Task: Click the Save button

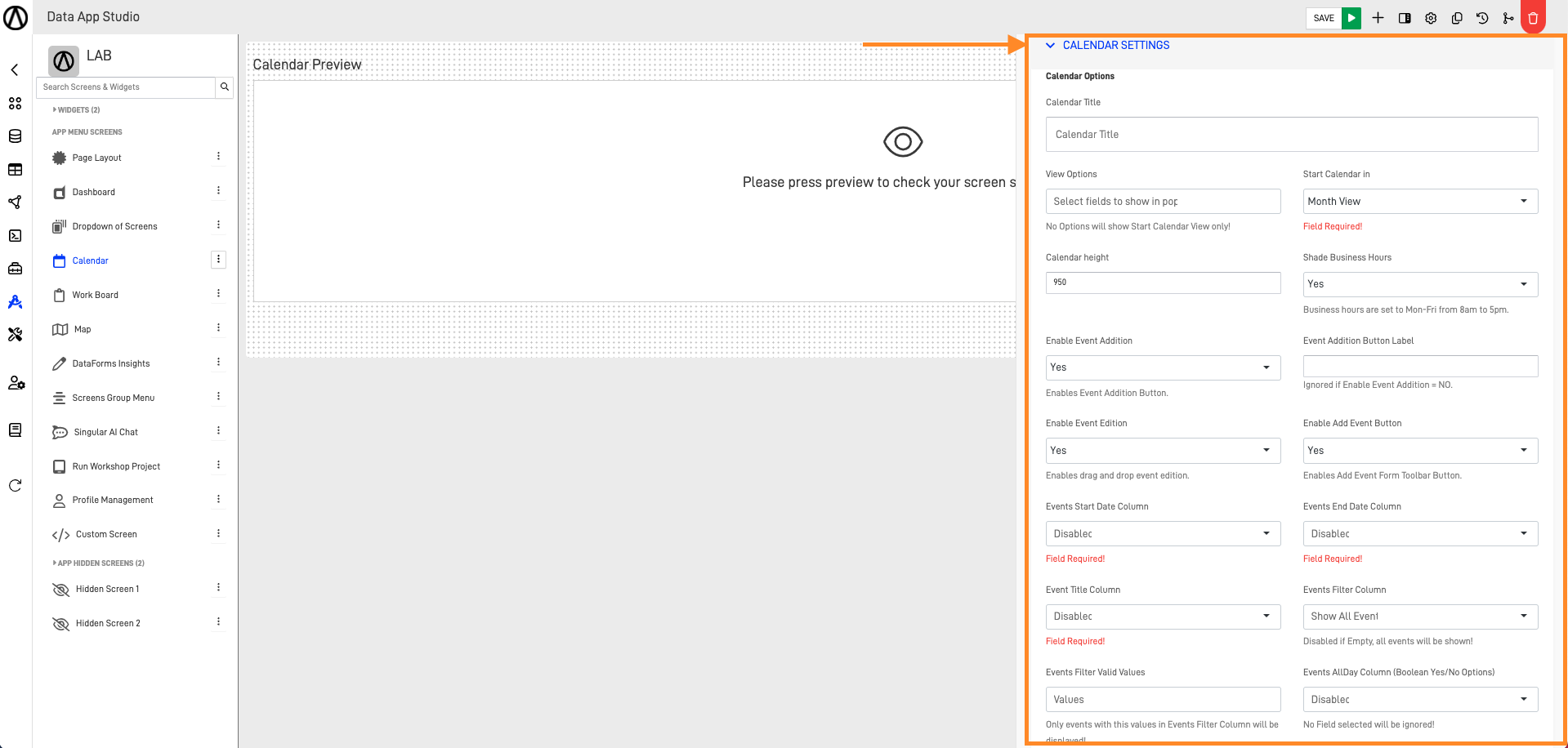Action: click(x=1324, y=18)
